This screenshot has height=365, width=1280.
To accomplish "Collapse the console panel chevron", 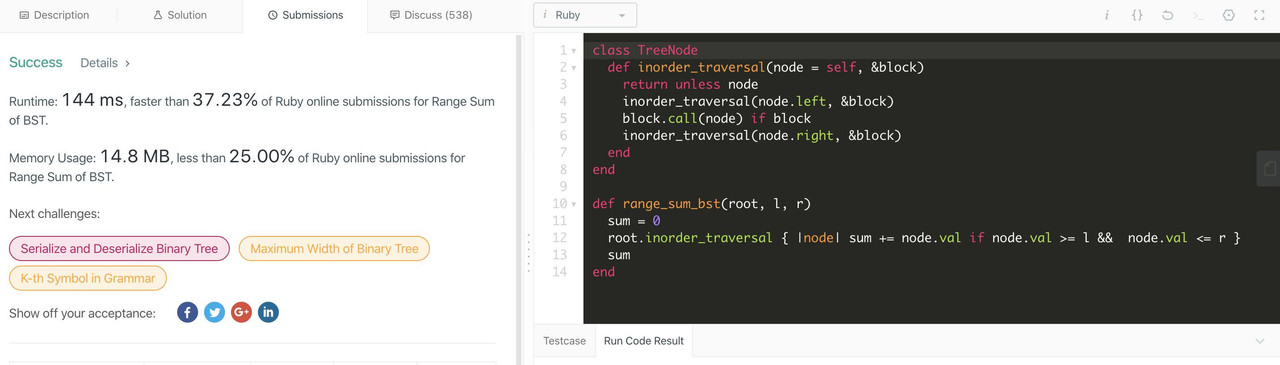I will pyautogui.click(x=1259, y=341).
